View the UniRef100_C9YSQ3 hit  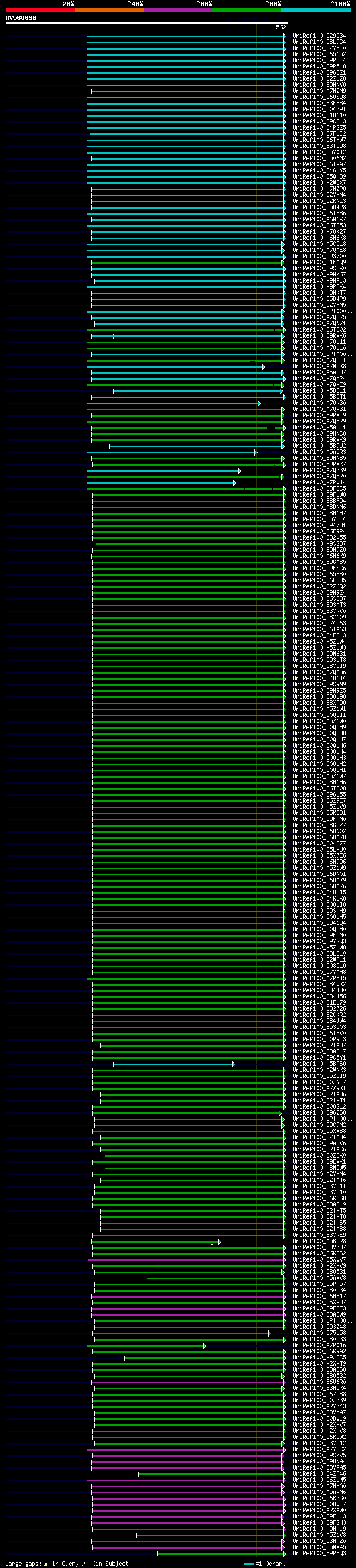pos(319,941)
